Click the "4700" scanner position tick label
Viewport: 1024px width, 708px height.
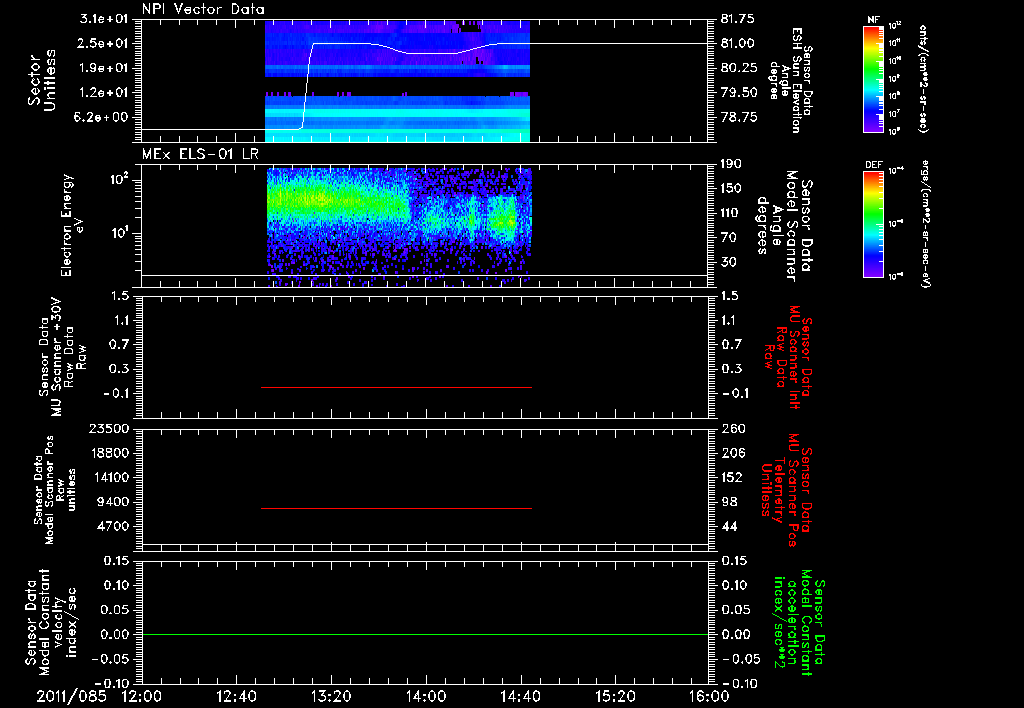click(x=112, y=526)
